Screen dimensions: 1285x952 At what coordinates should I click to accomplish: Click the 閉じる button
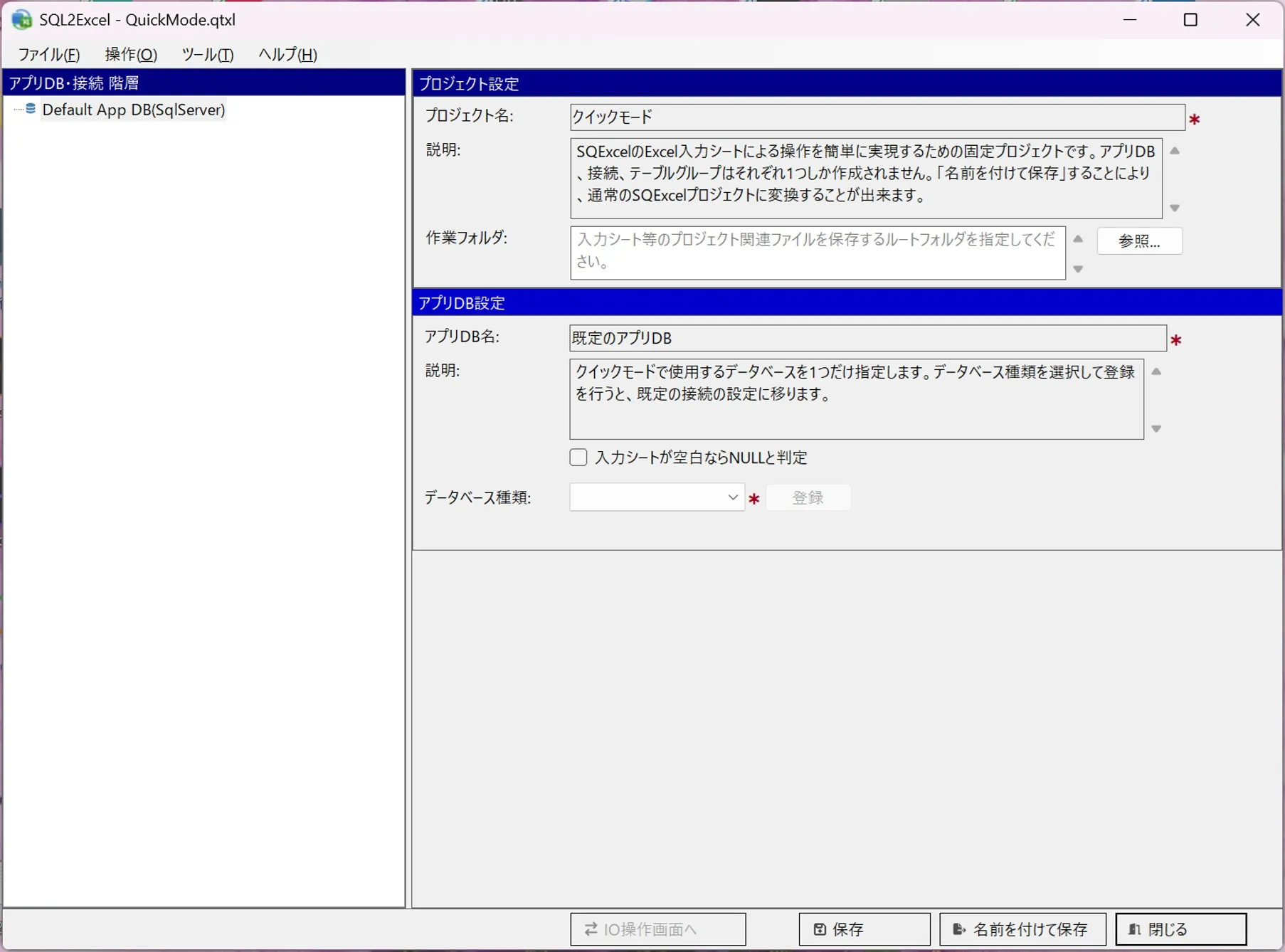click(x=1181, y=929)
